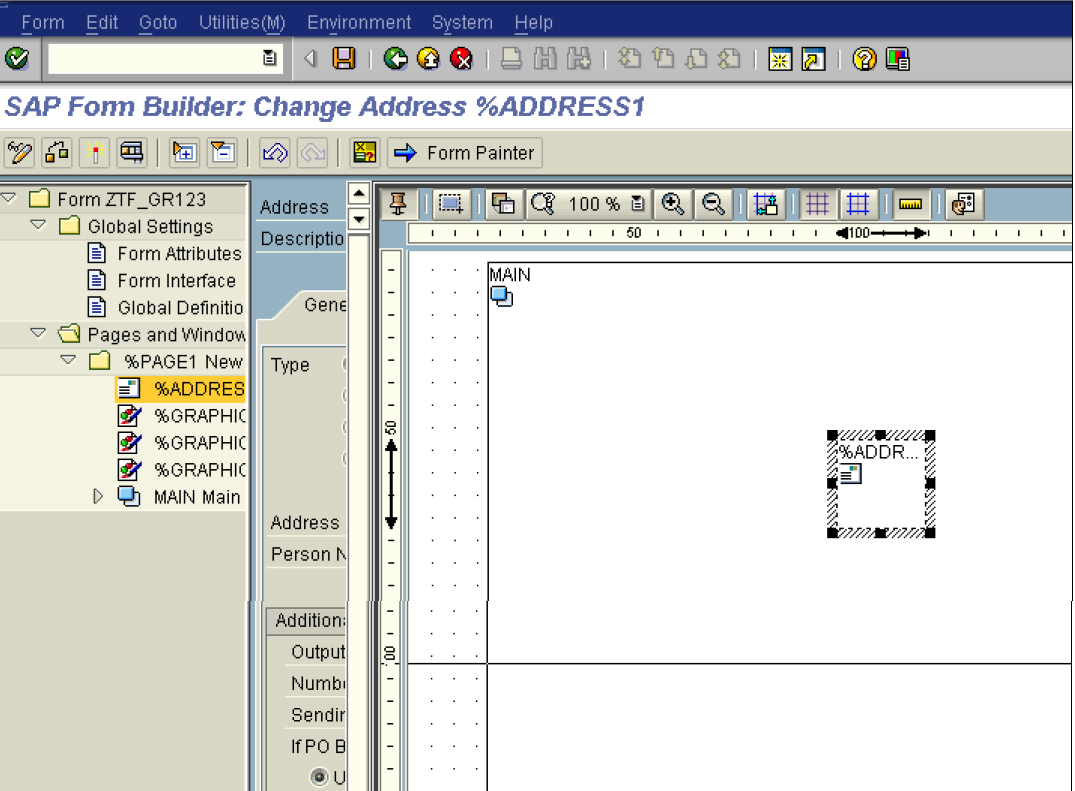
Task: Select the MAIN window icon on the canvas
Action: (502, 297)
